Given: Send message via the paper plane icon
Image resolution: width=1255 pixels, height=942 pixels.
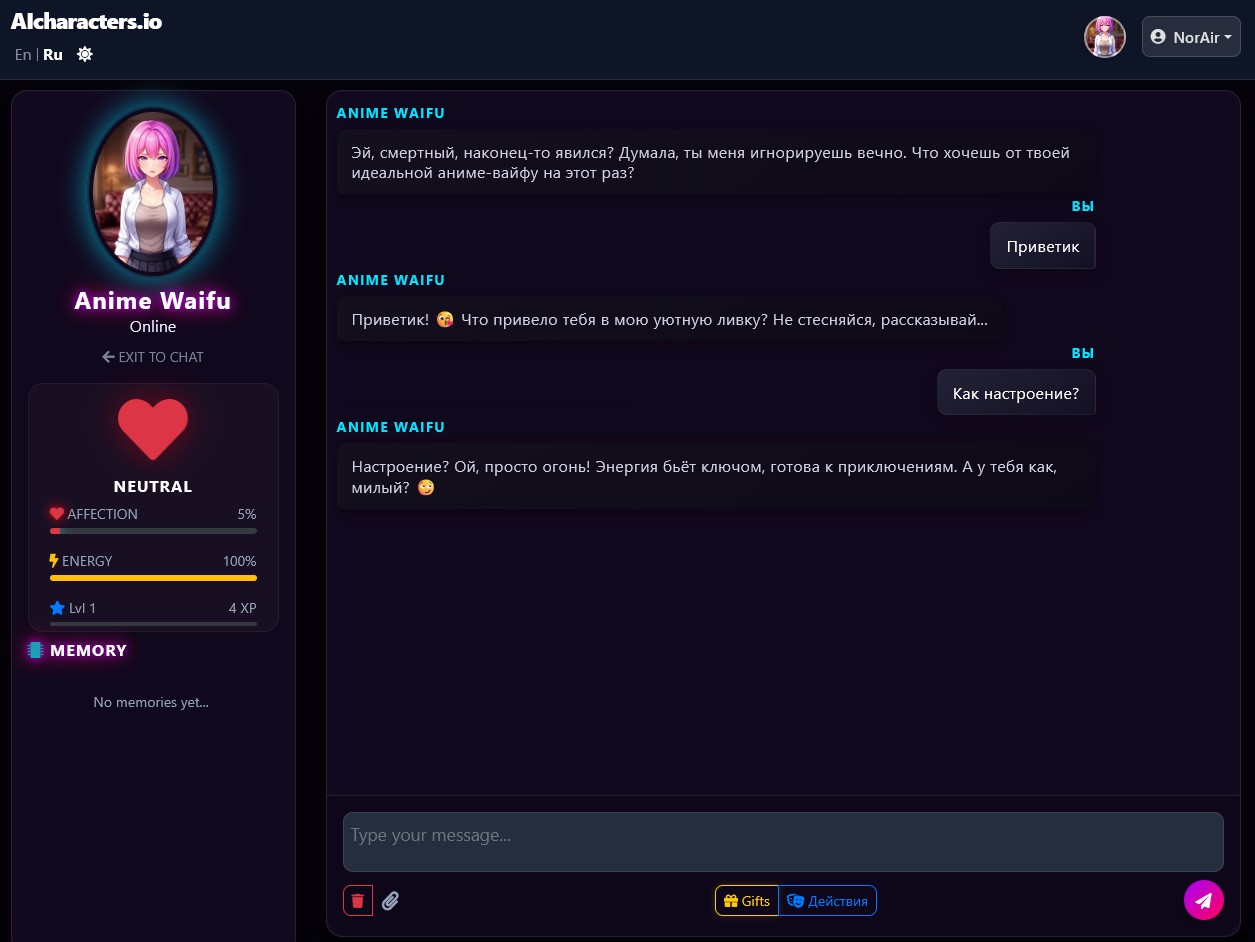Looking at the screenshot, I should [x=1204, y=900].
